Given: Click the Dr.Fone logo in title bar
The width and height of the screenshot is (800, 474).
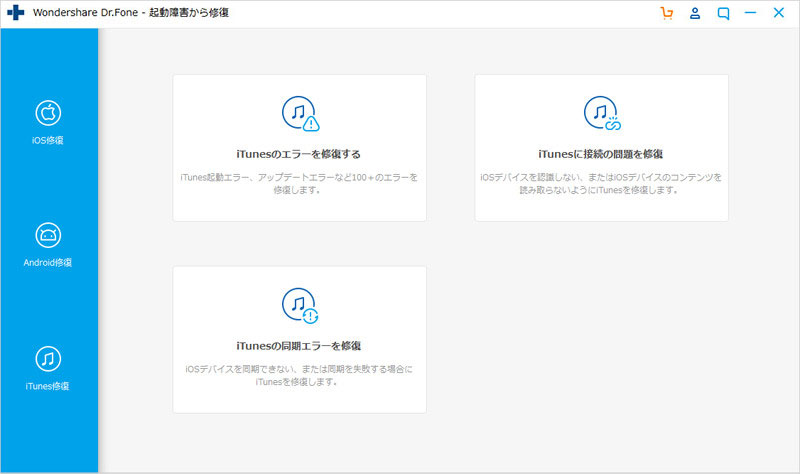Looking at the screenshot, I should click(16, 12).
